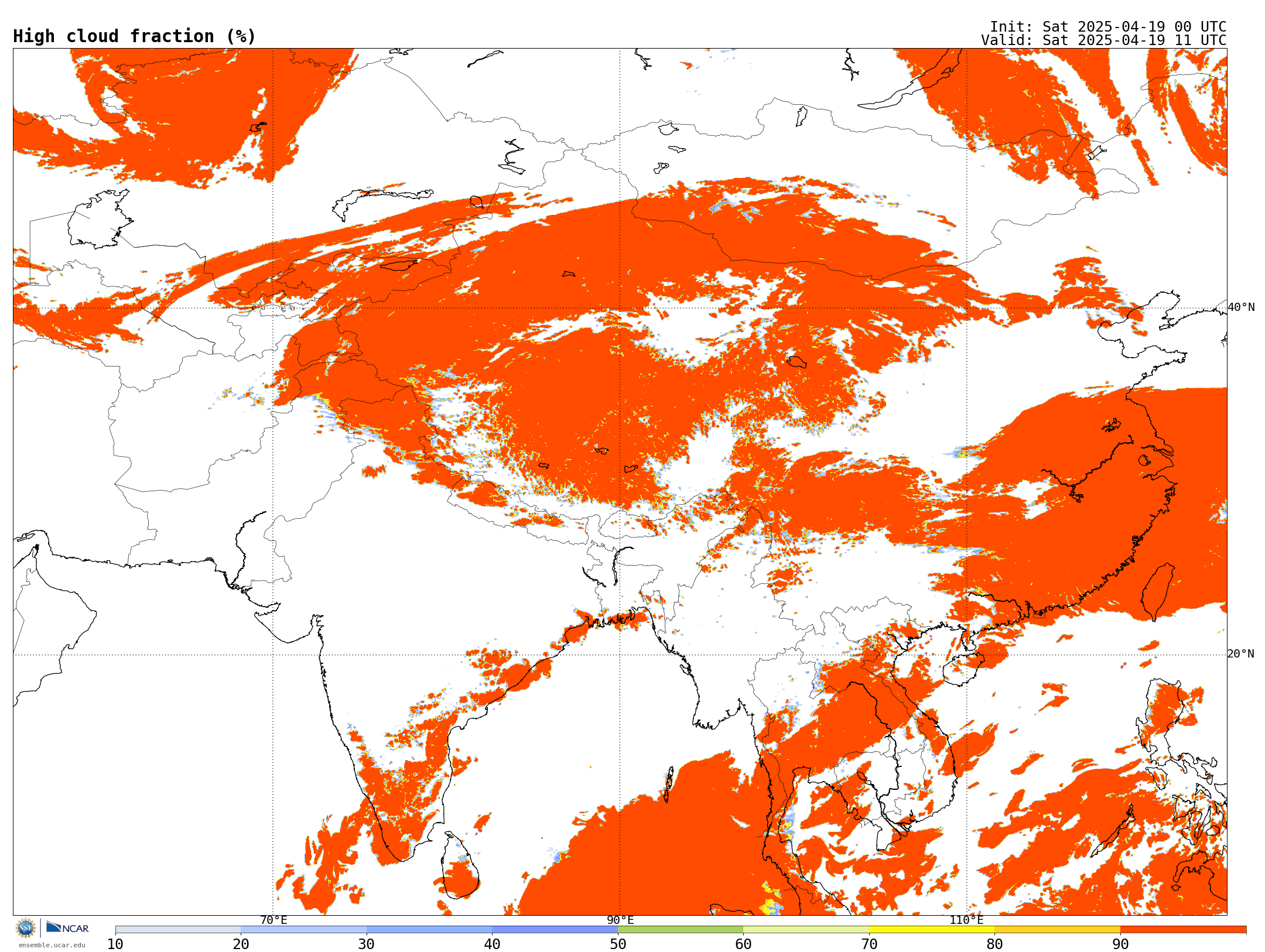Pick the 70-80 bright yellow colorbar segment
1265x952 pixels.
click(x=932, y=930)
